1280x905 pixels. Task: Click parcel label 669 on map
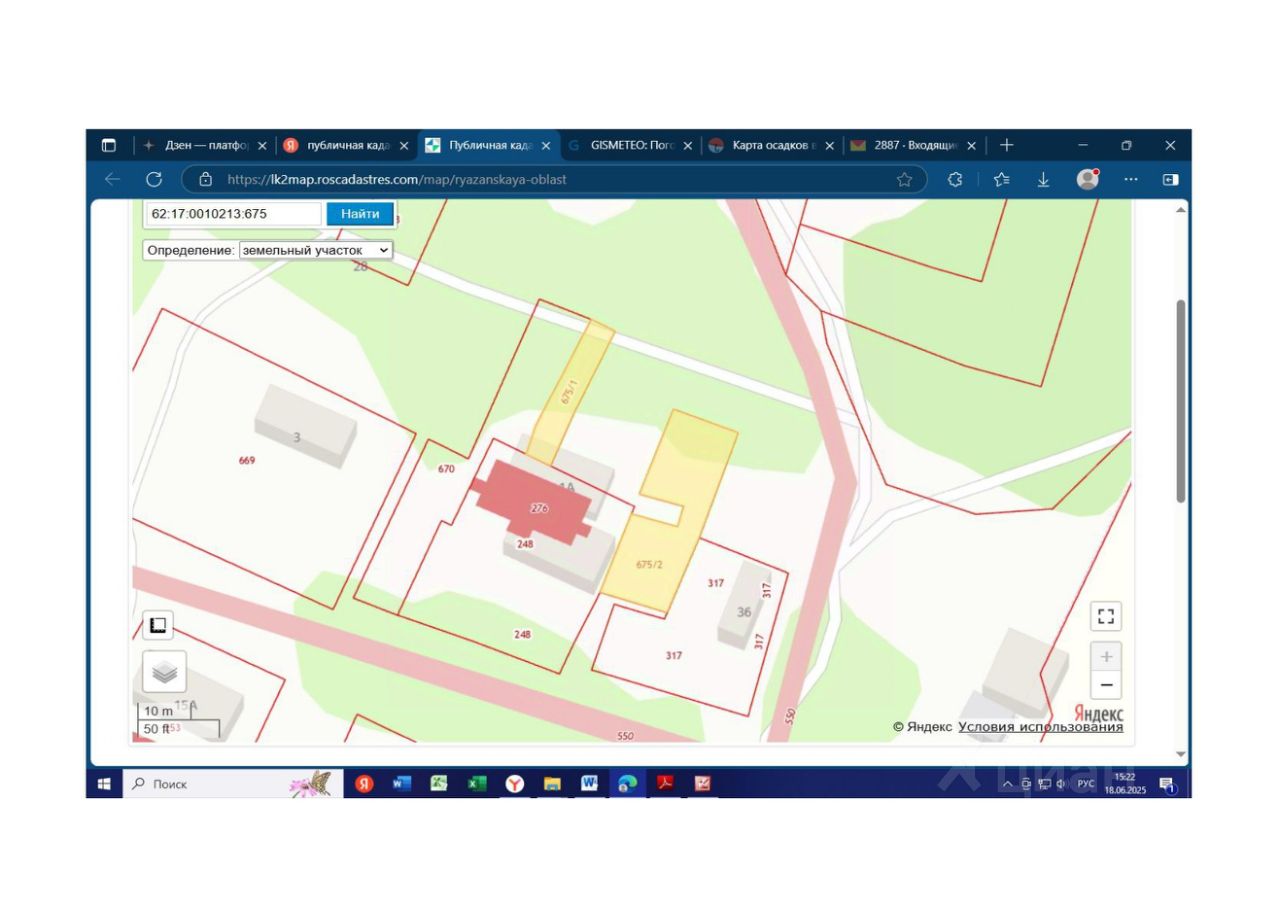click(247, 460)
